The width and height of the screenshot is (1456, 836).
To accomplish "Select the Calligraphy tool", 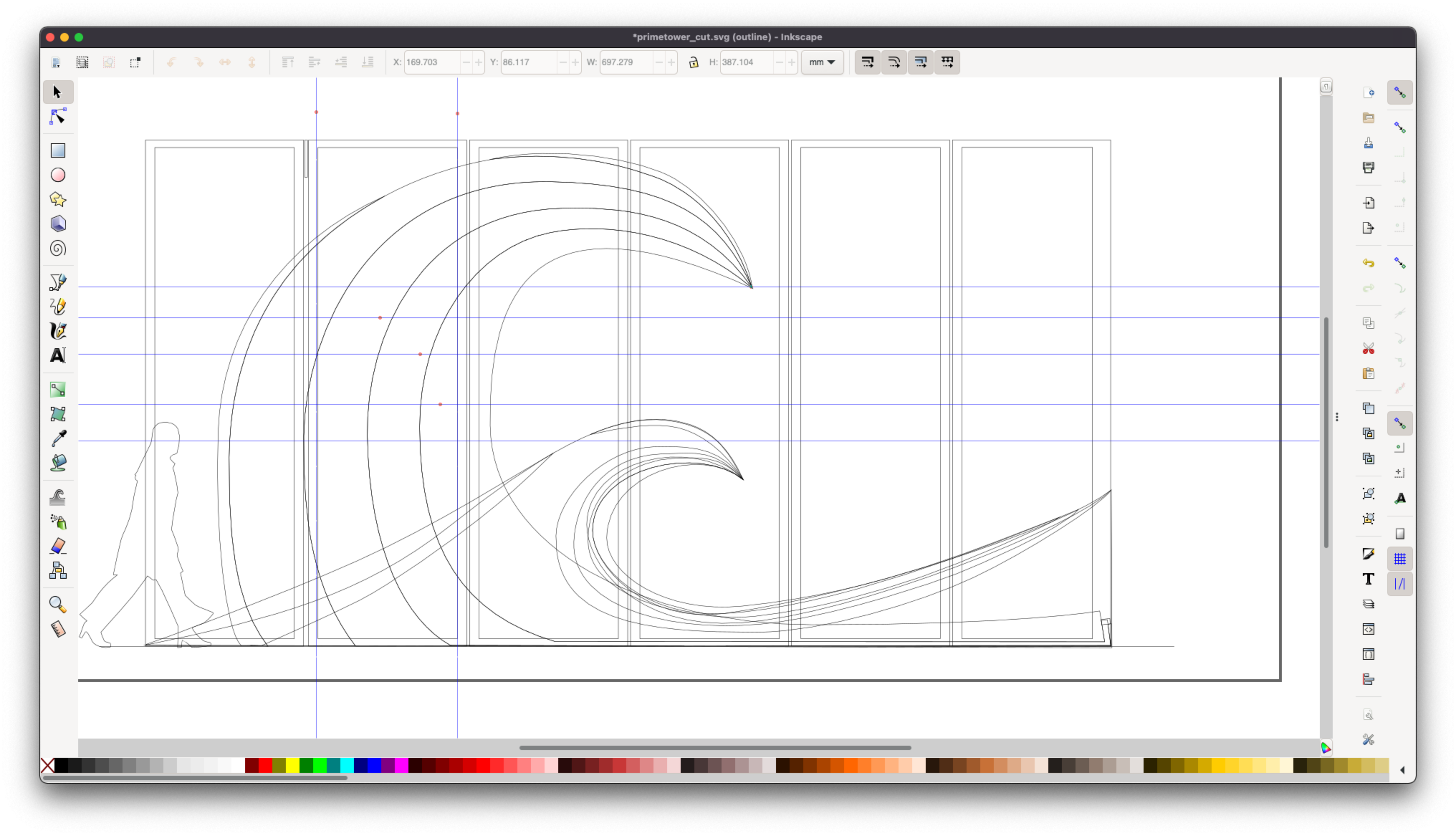I will 57,331.
